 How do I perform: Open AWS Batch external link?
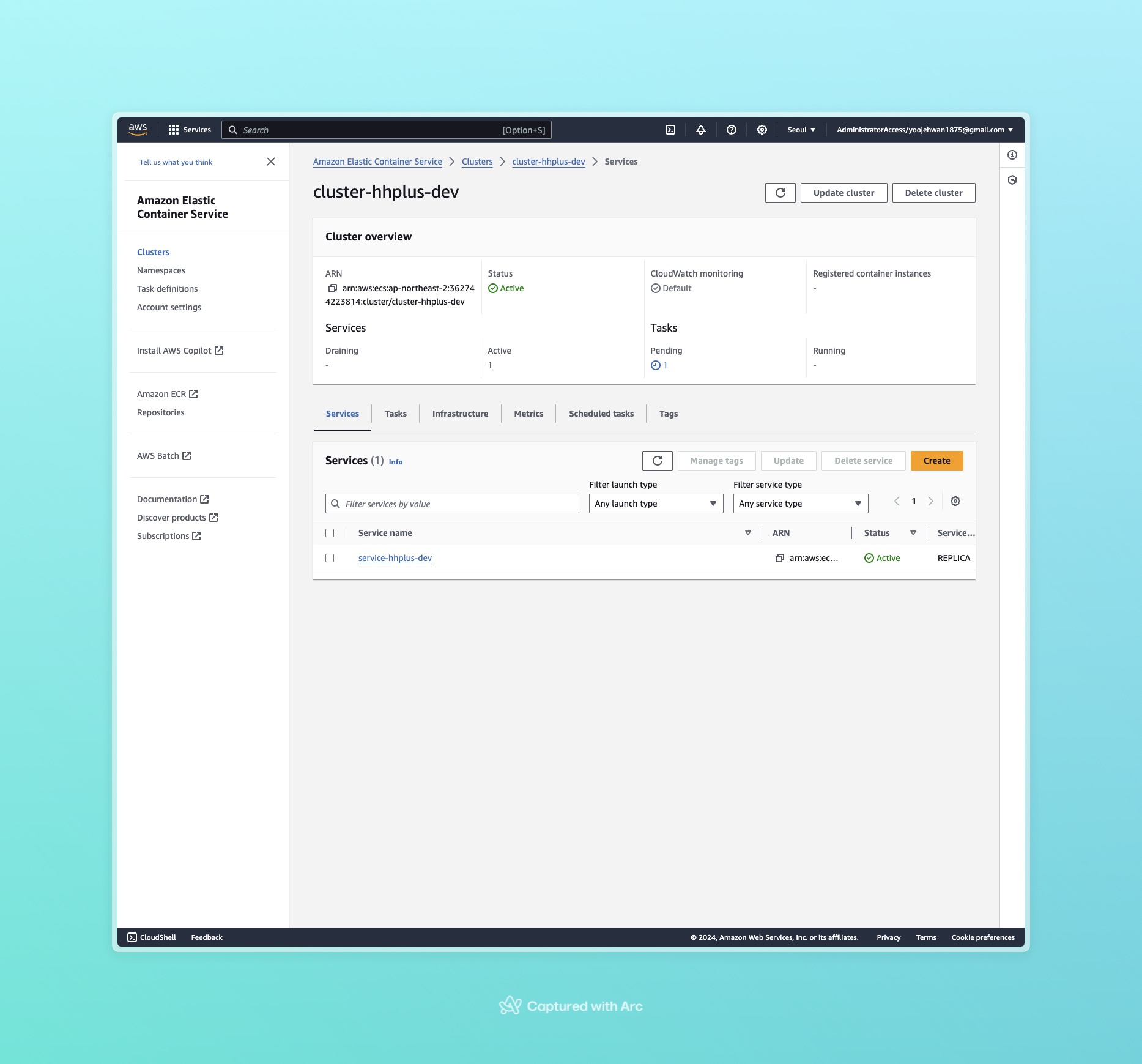(x=164, y=456)
